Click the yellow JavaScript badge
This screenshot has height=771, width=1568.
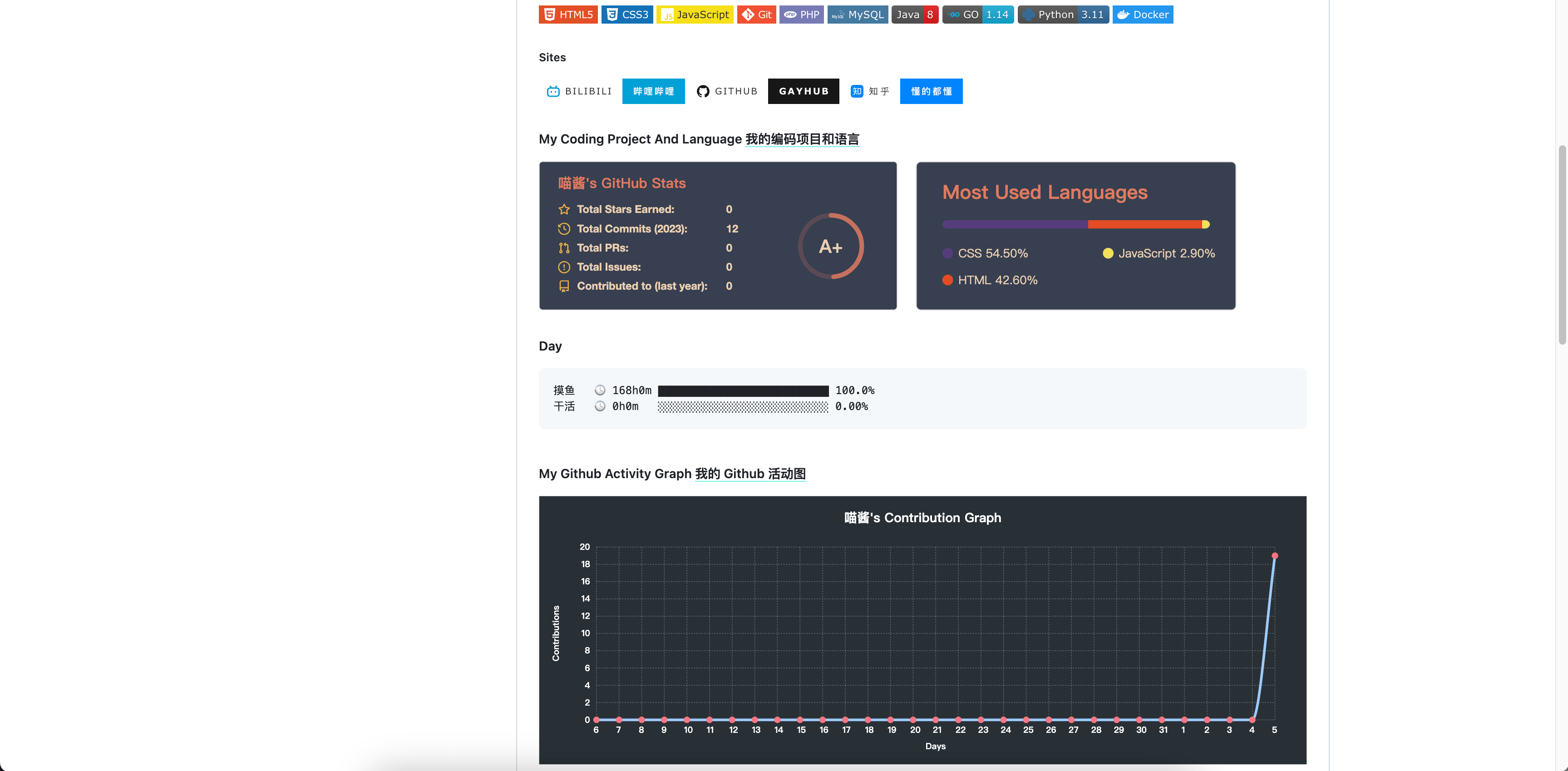tap(694, 15)
